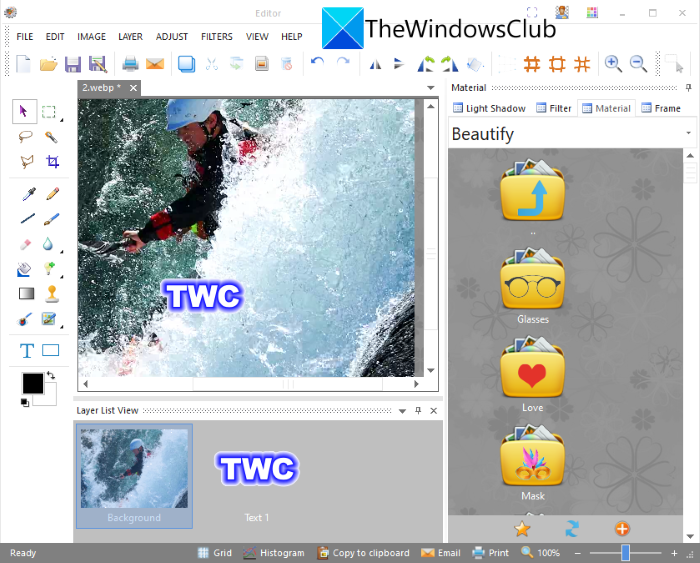Screen dimensions: 700x563
Task: Open the ADJUST menu
Action: (x=171, y=37)
